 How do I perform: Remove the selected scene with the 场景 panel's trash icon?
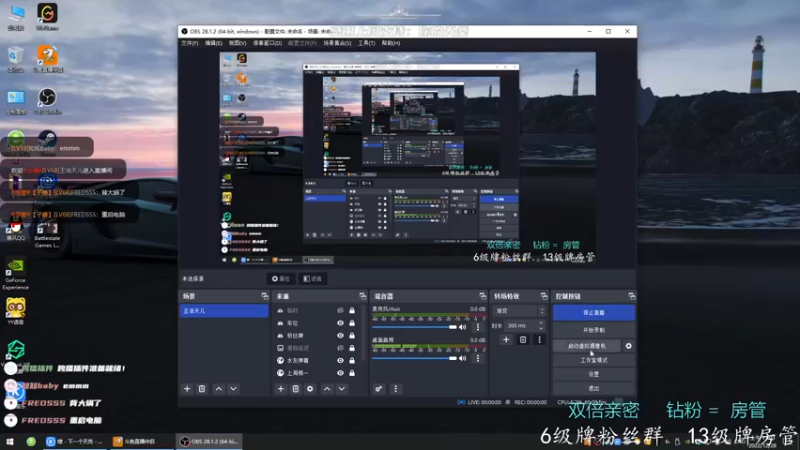(x=202, y=389)
